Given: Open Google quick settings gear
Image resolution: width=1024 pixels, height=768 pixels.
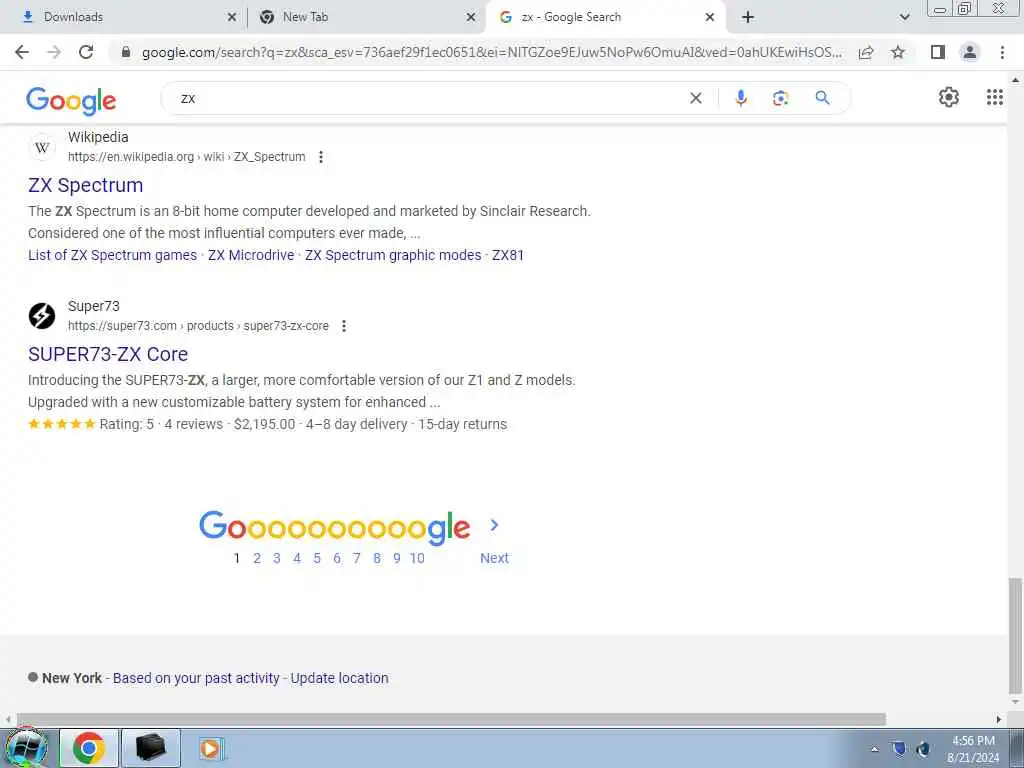Looking at the screenshot, I should 949,97.
